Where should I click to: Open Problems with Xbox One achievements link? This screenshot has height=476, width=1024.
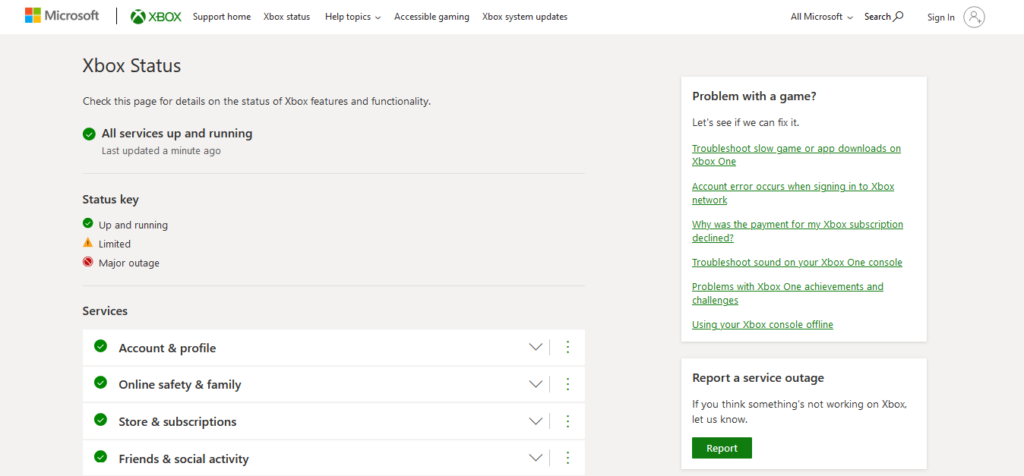pos(788,293)
